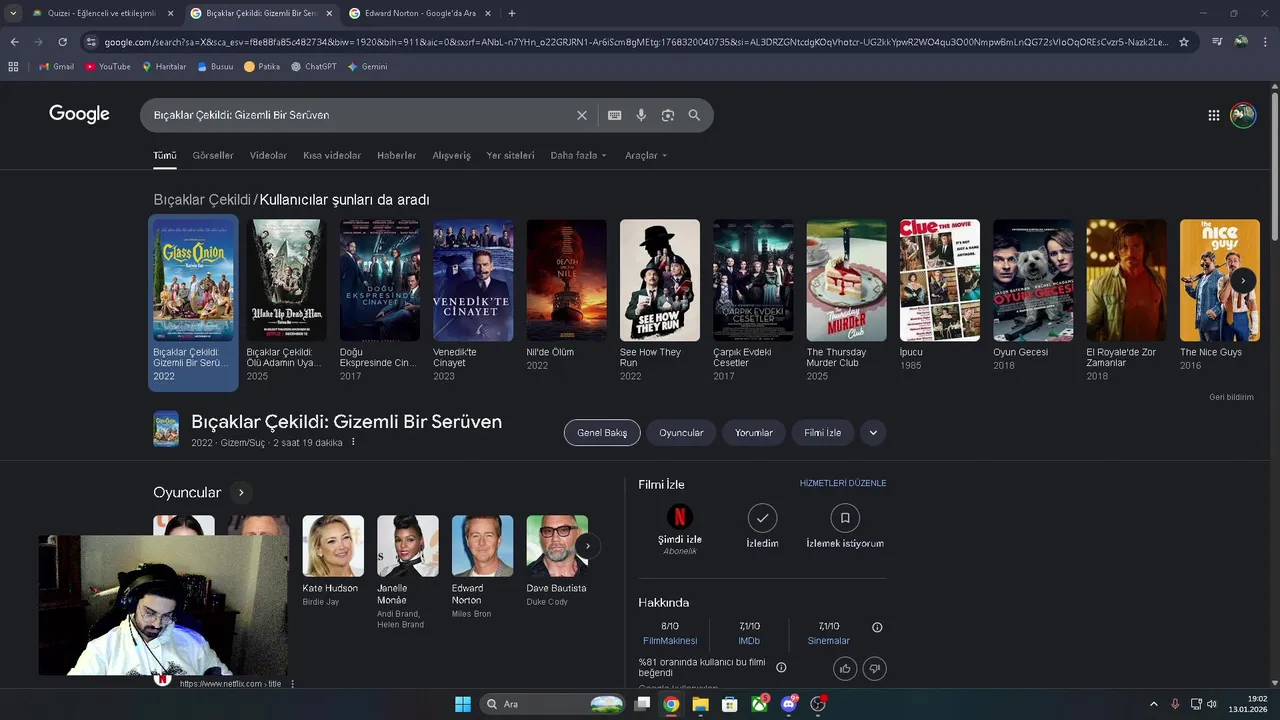Click the Geri bildirim link
Screen dimensions: 1280x720
pyautogui.click(x=1231, y=397)
